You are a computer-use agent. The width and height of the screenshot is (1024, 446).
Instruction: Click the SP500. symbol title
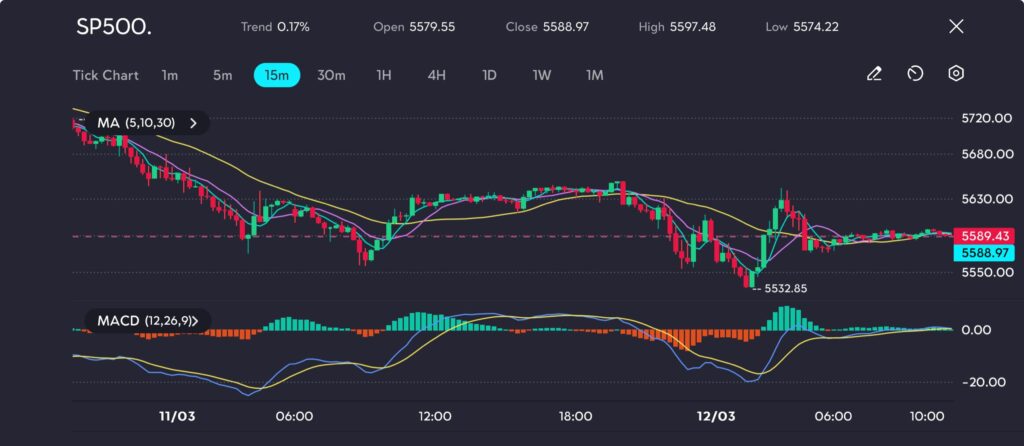click(114, 27)
